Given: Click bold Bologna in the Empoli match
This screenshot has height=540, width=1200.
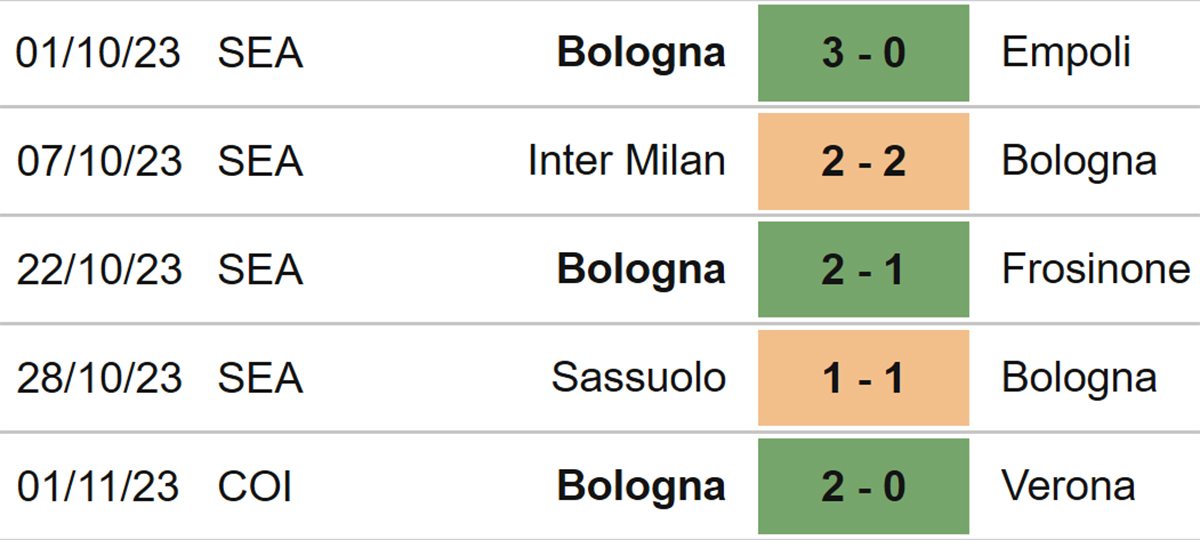Looking at the screenshot, I should point(641,53).
